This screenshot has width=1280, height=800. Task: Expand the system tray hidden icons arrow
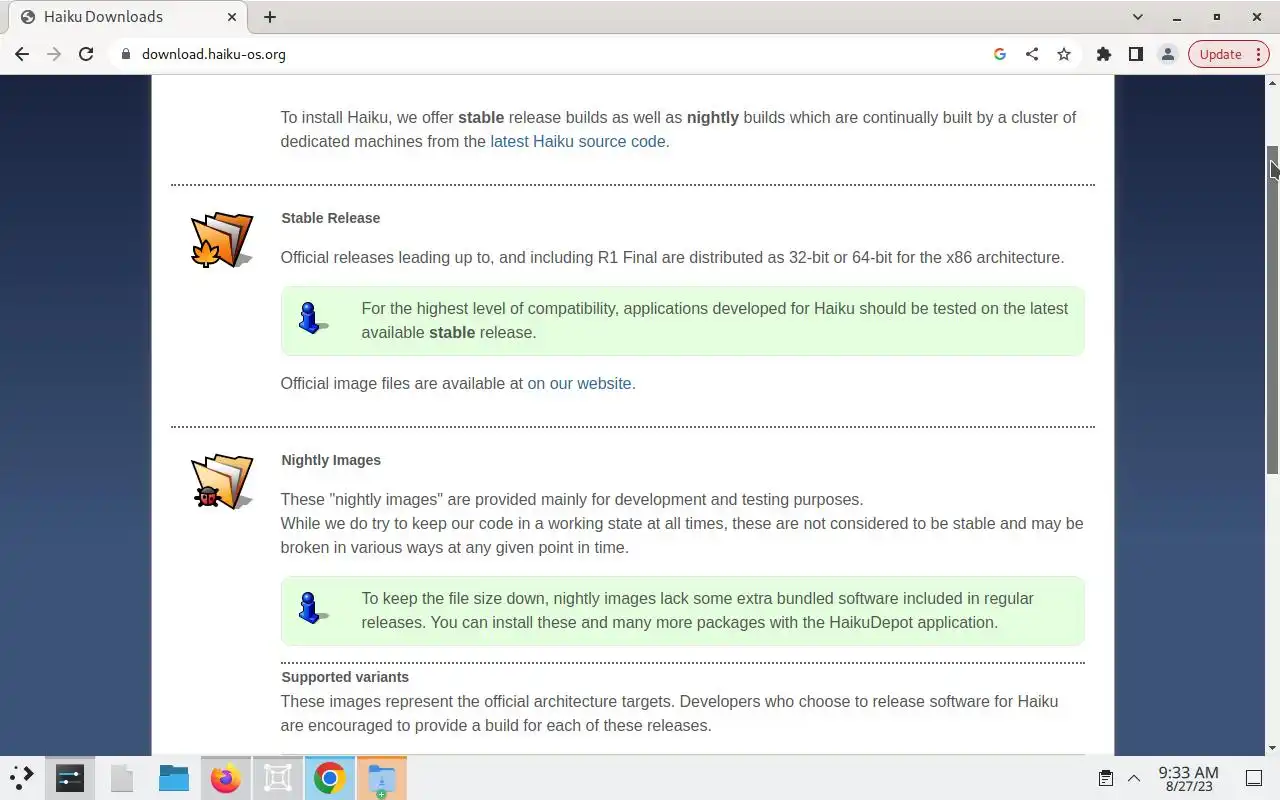(1134, 778)
